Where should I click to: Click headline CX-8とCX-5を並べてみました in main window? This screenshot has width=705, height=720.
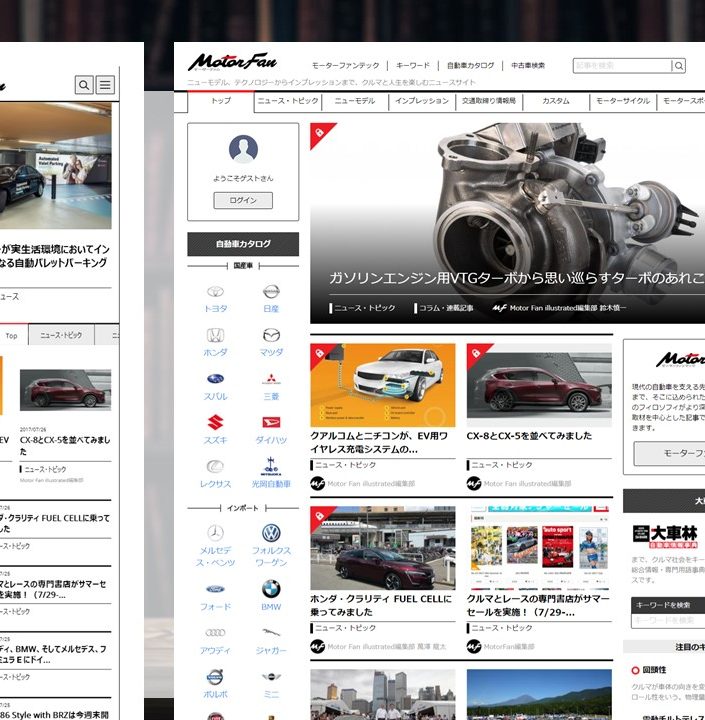(x=529, y=436)
